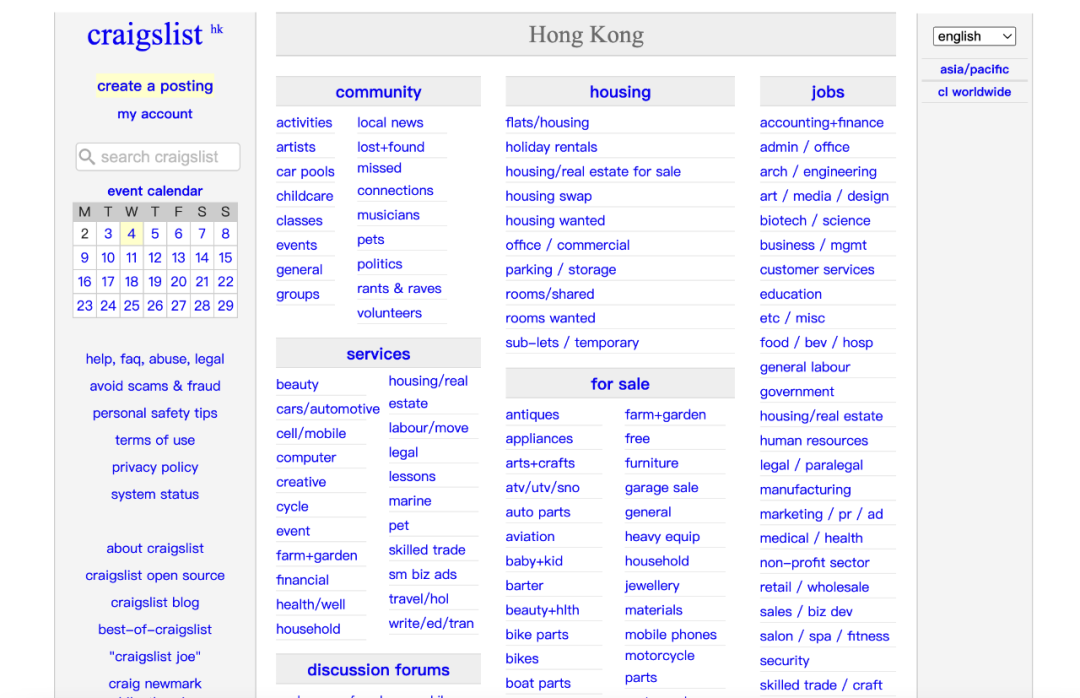View parking / storage listings

pyautogui.click(x=561, y=269)
